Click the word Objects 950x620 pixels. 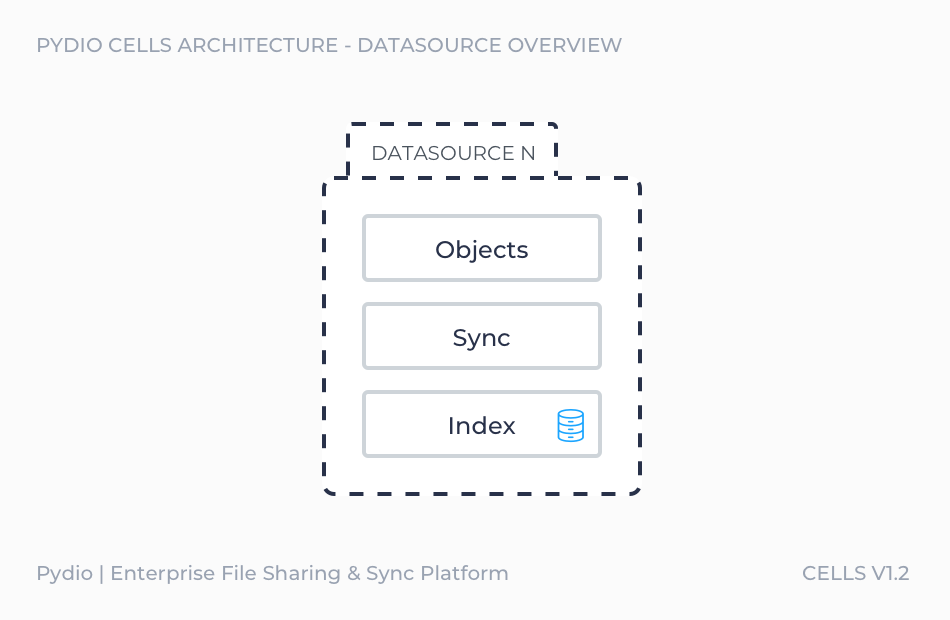(482, 250)
